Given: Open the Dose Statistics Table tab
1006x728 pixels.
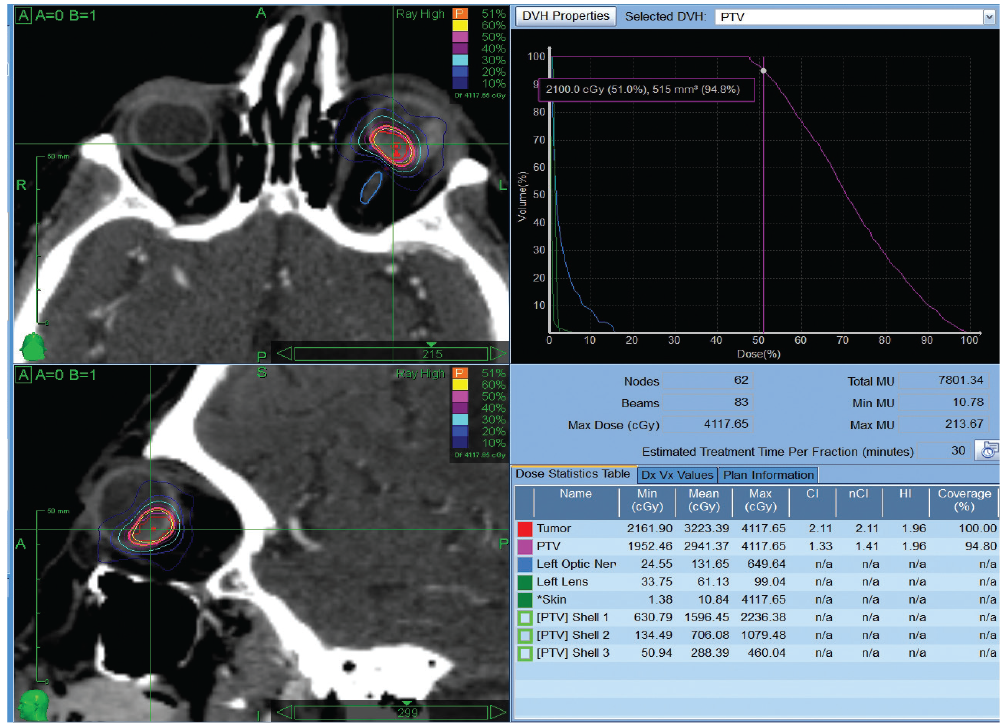Looking at the screenshot, I should [x=573, y=474].
